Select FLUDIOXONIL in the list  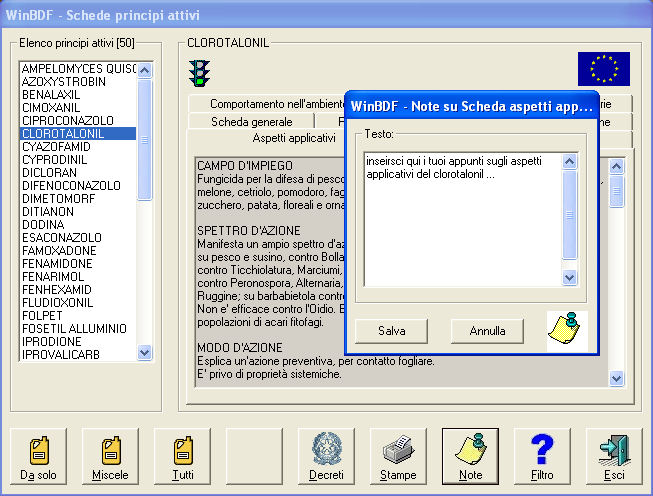click(78, 302)
